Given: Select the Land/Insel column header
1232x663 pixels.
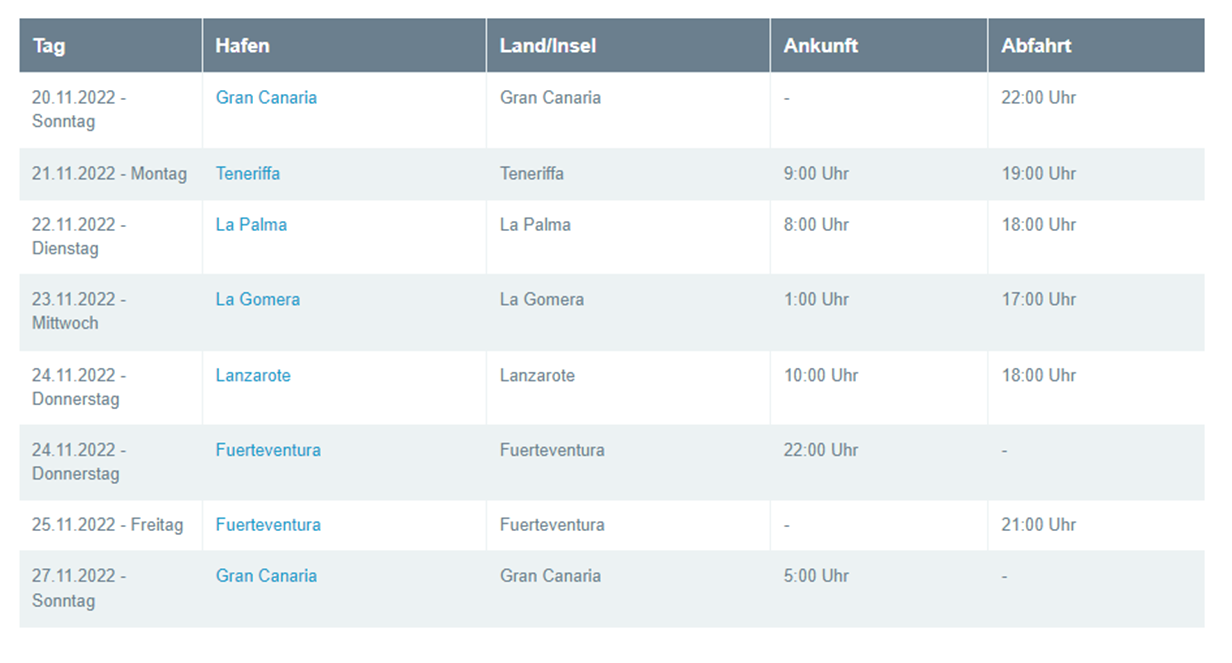Looking at the screenshot, I should (x=548, y=46).
